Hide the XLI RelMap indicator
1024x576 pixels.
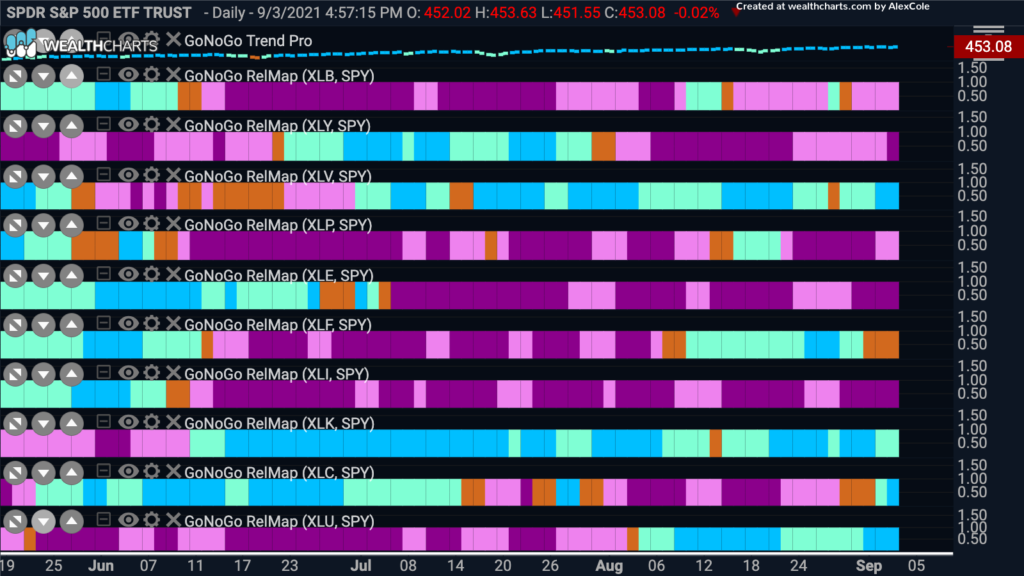click(x=128, y=372)
